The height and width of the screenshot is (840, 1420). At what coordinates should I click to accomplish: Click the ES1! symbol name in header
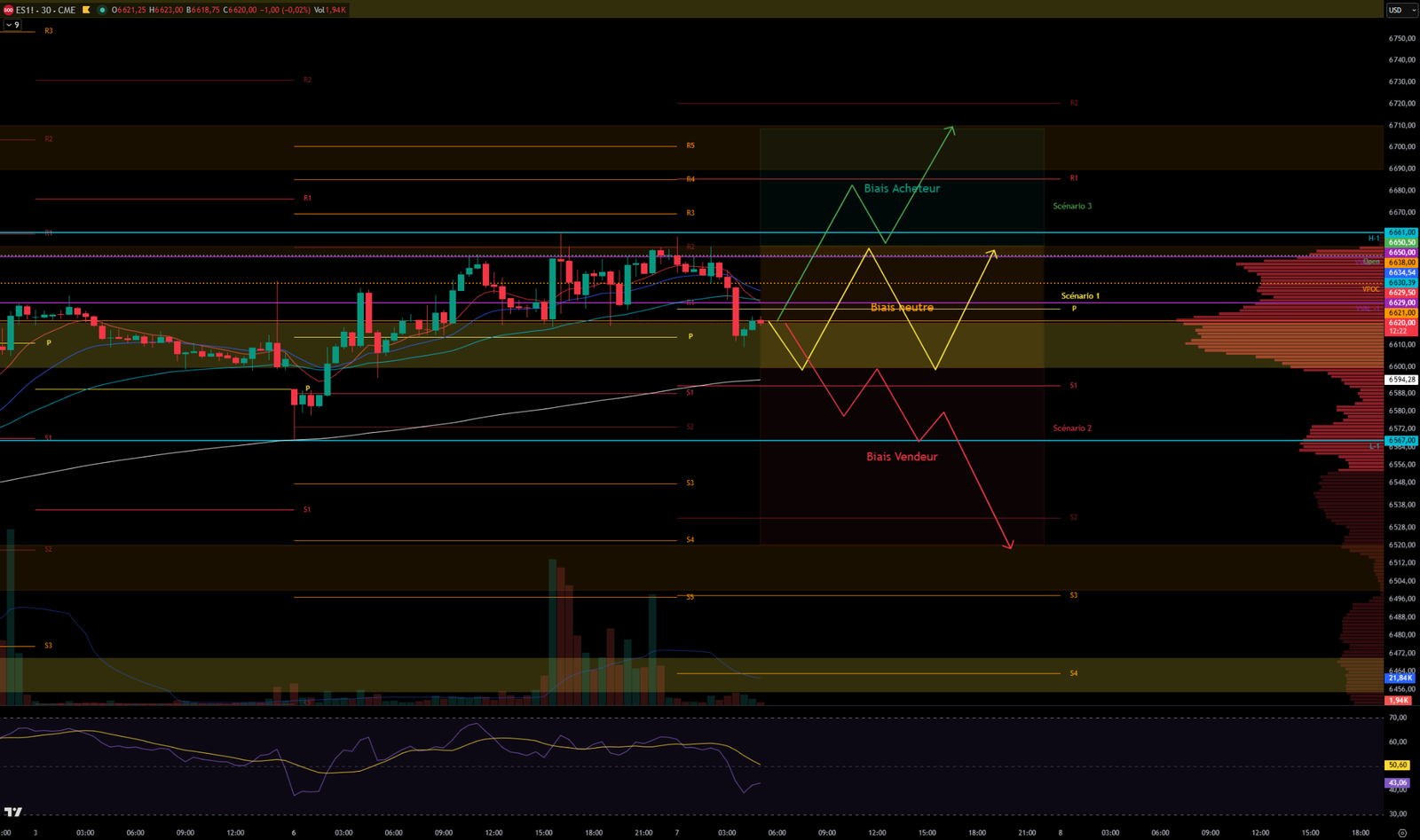point(27,10)
